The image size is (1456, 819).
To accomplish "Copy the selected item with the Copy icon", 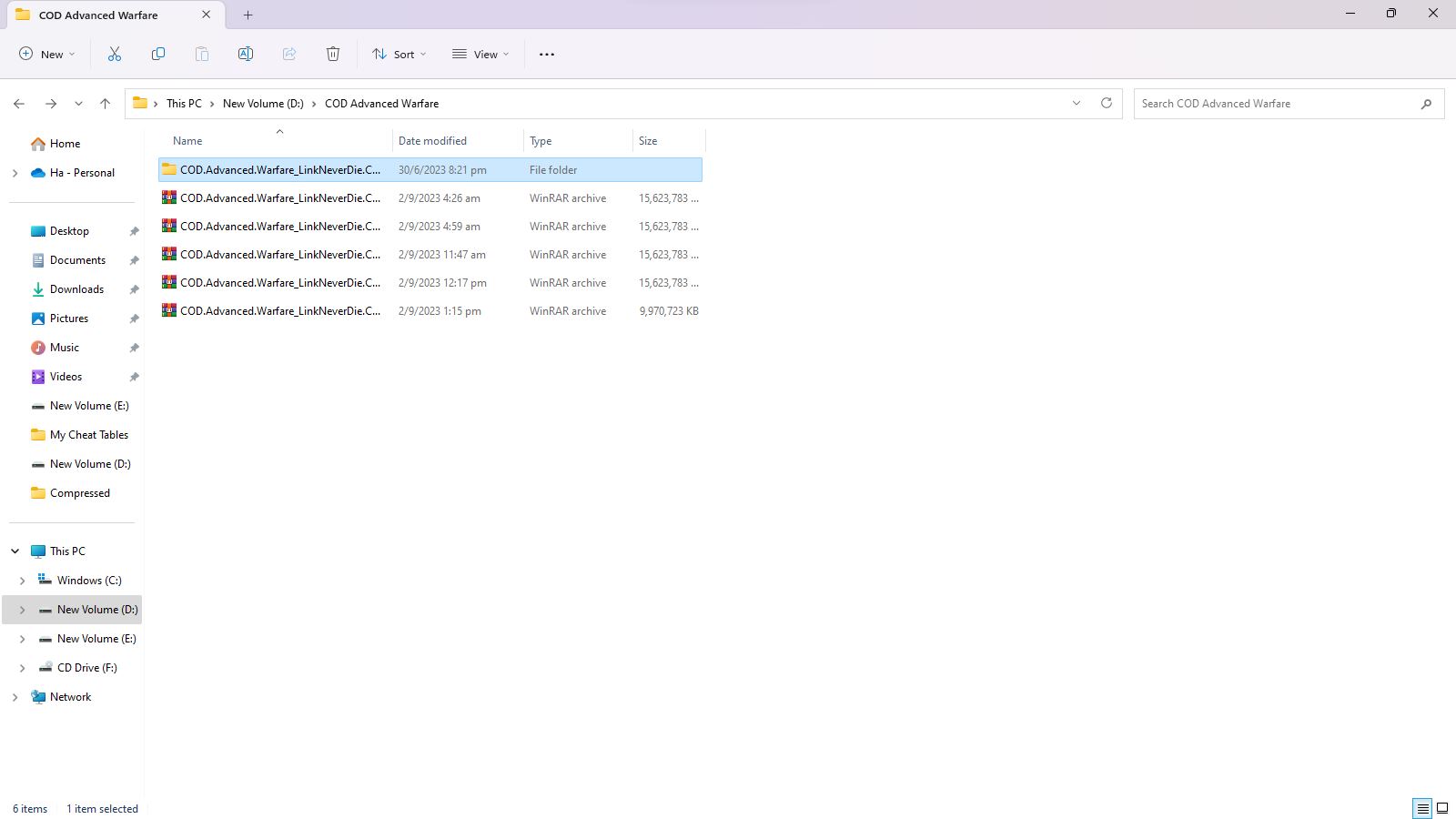I will 158,54.
